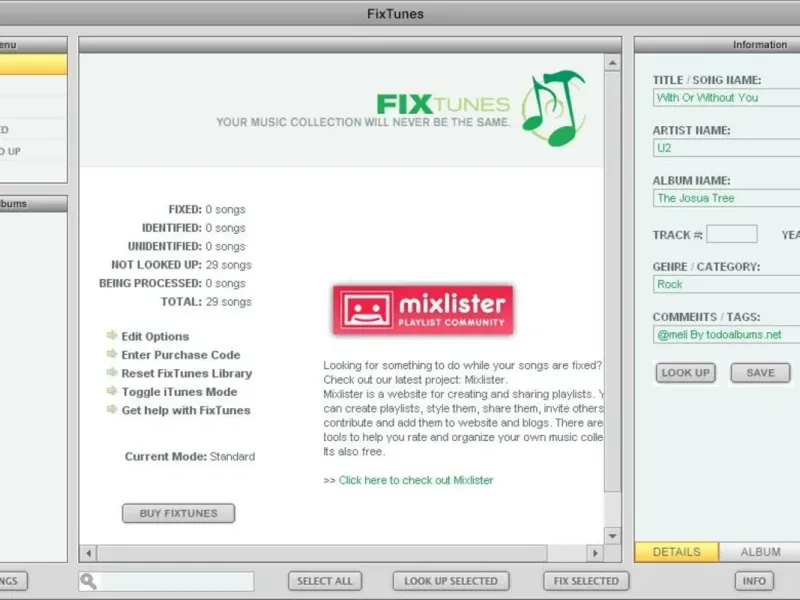Click the SELECT ALL button
The image size is (800, 600).
pyautogui.click(x=325, y=581)
